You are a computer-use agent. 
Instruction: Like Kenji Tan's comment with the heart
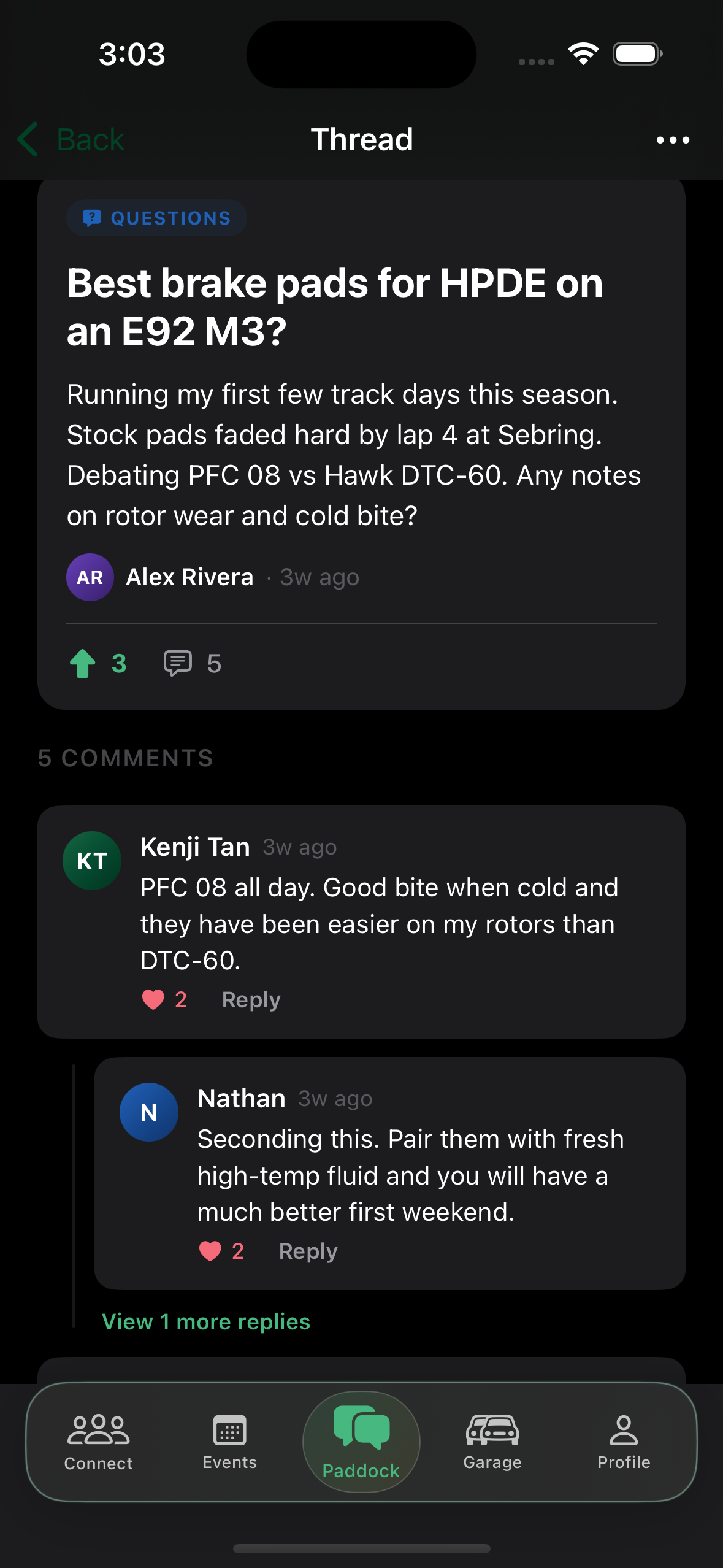pos(153,1000)
